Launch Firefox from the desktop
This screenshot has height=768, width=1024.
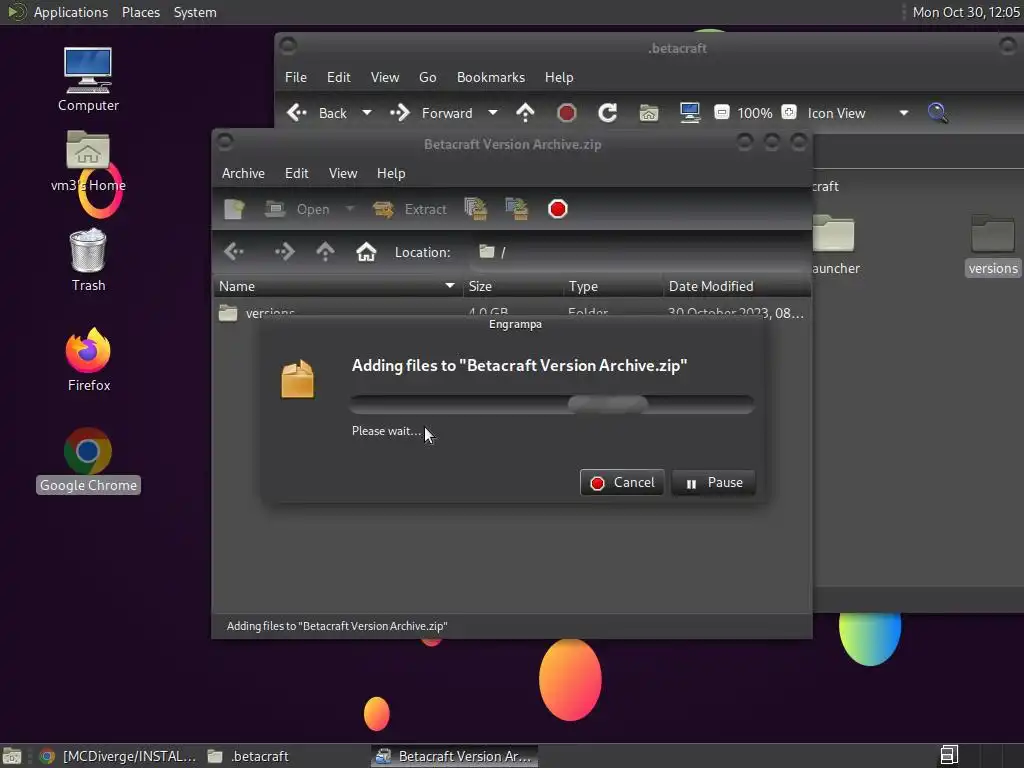(88, 359)
